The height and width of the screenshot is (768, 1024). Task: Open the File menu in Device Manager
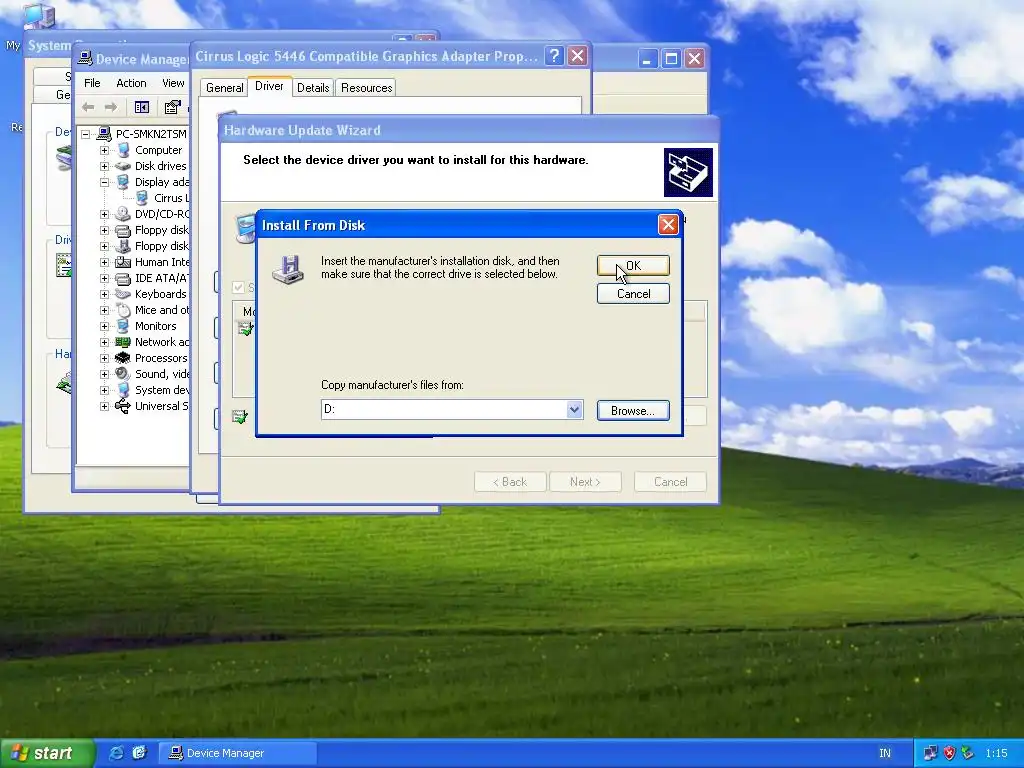[x=92, y=83]
